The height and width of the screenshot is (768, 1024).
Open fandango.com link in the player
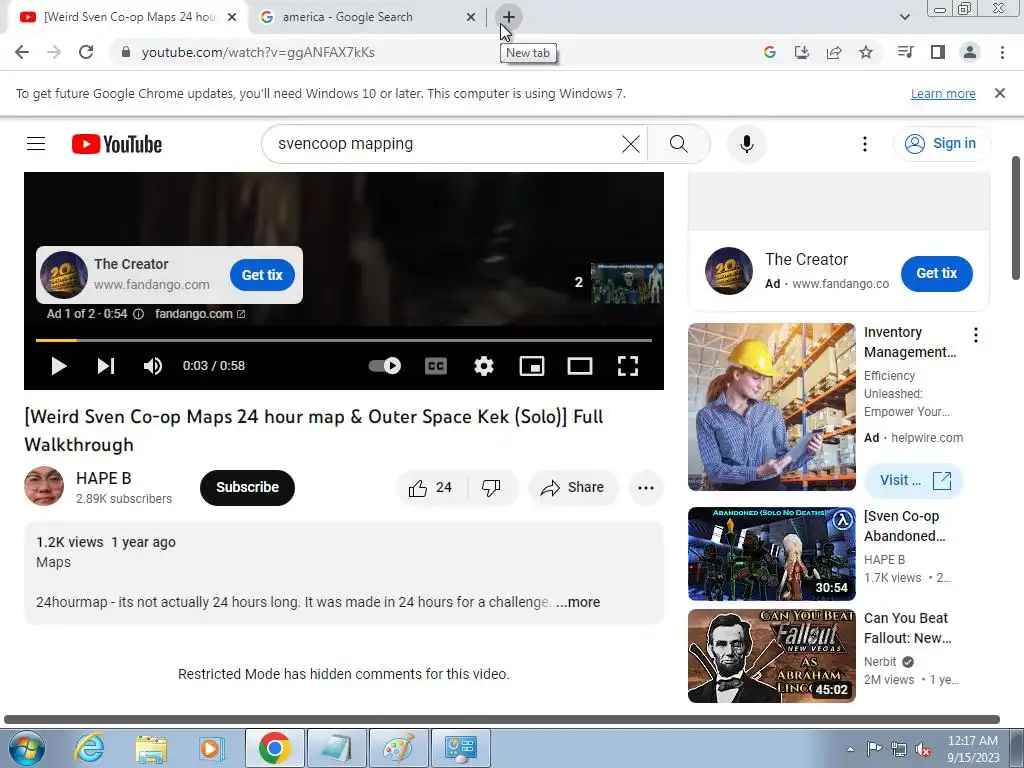[200, 314]
